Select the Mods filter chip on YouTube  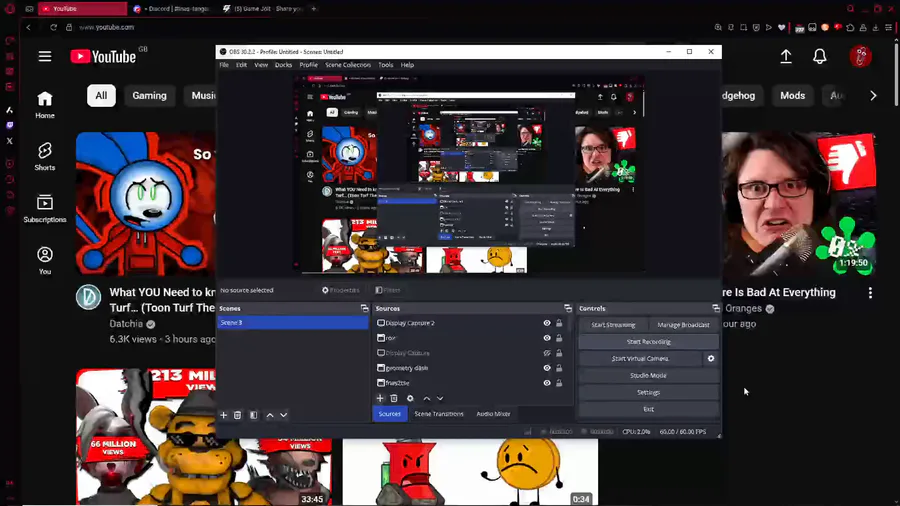click(793, 96)
